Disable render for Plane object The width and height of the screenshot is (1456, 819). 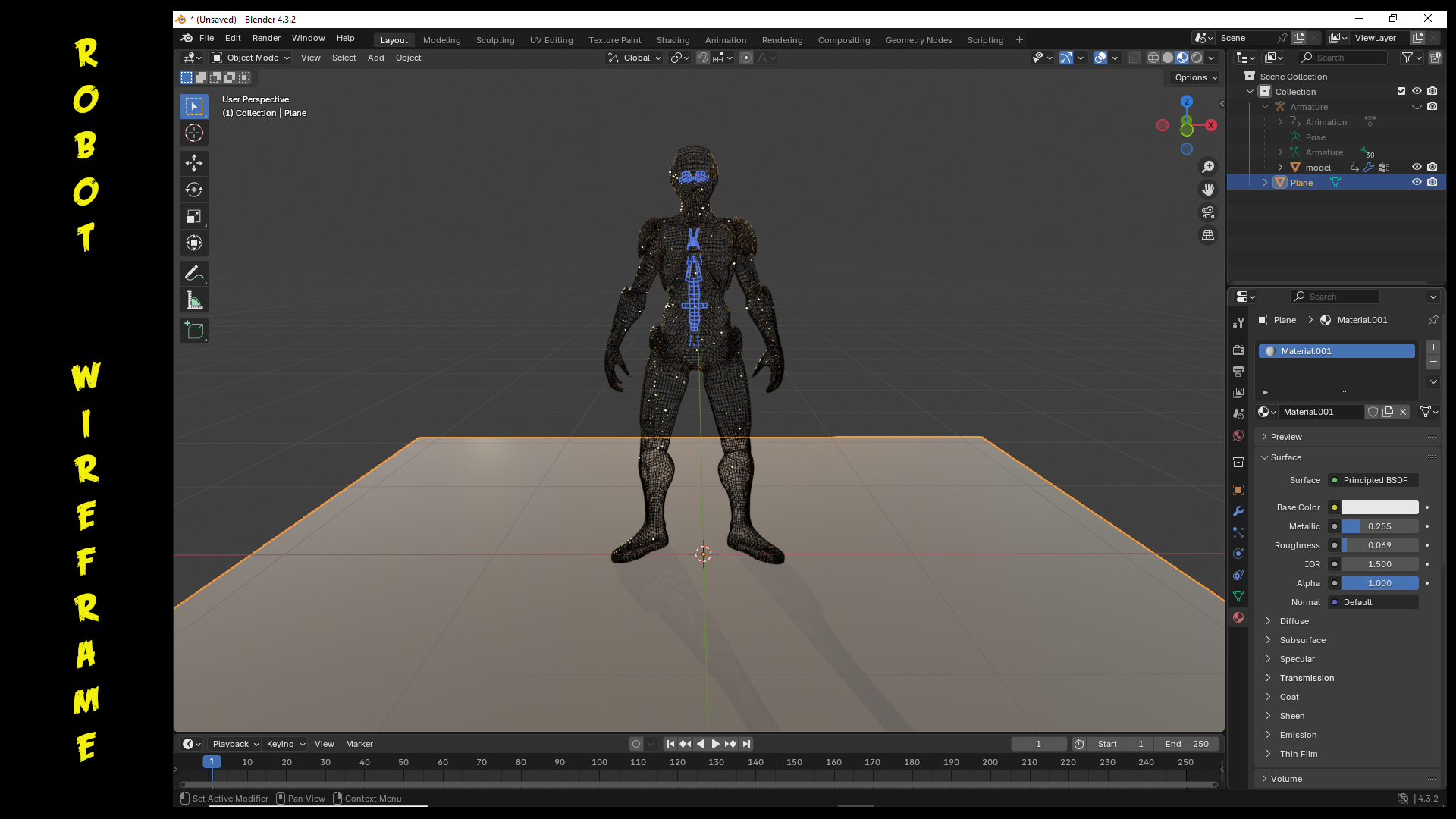tap(1432, 182)
